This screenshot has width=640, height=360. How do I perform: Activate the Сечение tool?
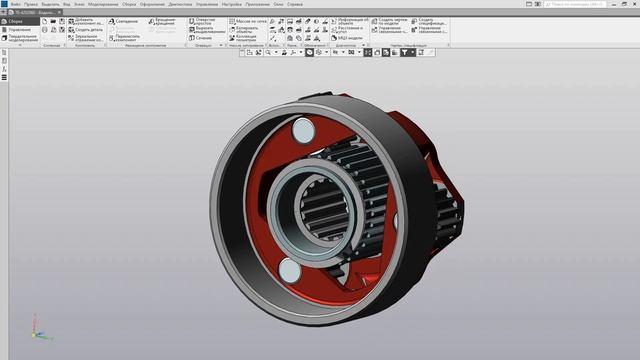[200, 38]
